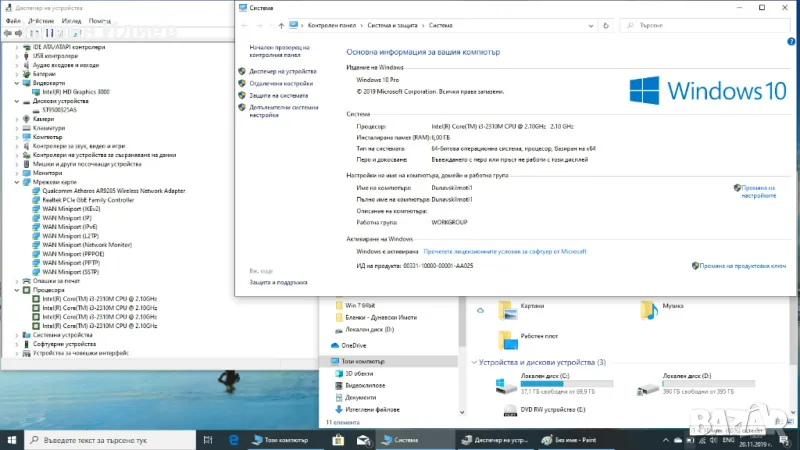Open Microsoft Edge from the taskbar
Image resolution: width=800 pixels, height=450 pixels.
point(235,439)
